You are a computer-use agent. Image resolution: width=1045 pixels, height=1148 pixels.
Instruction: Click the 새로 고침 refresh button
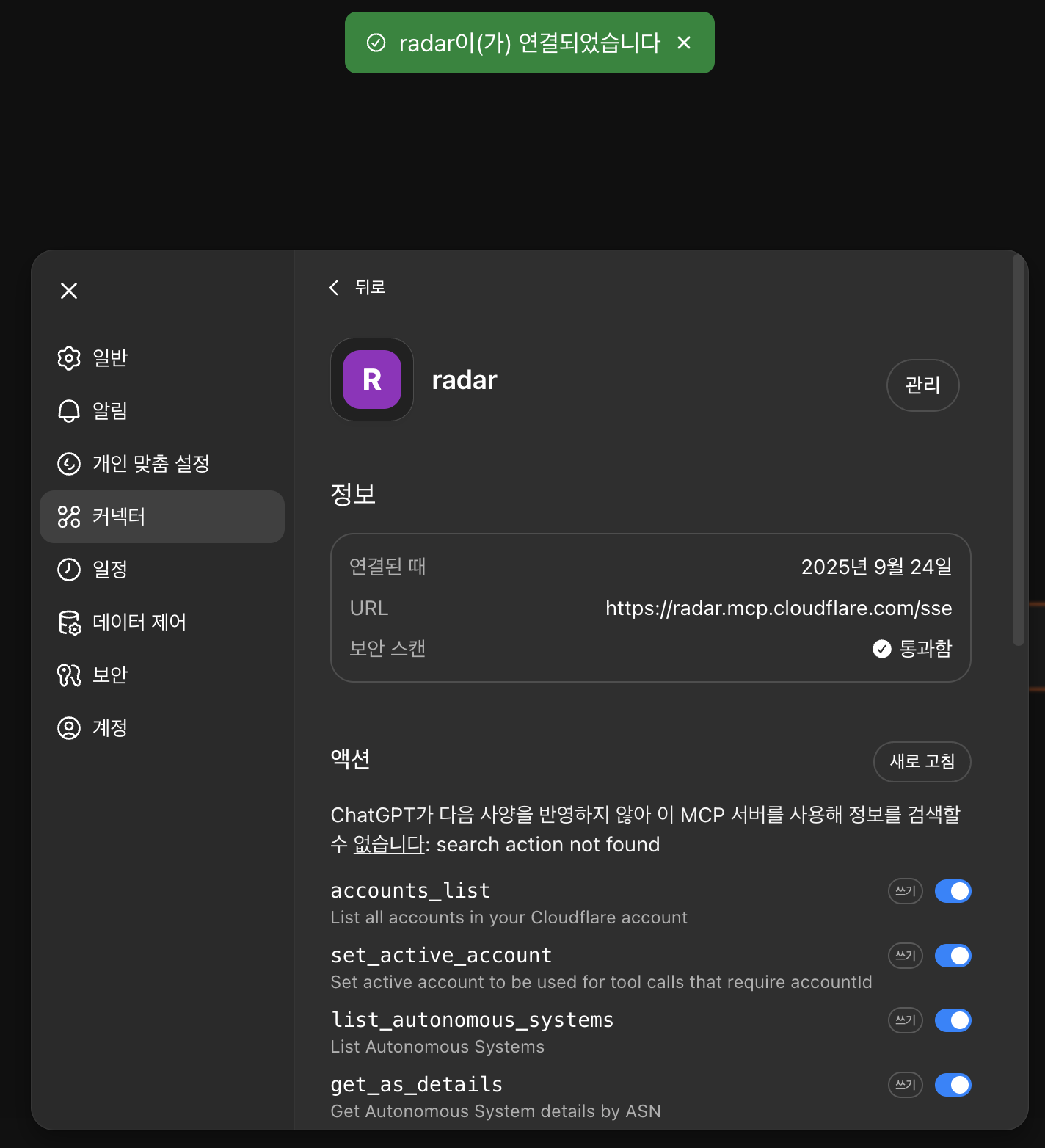pos(922,762)
